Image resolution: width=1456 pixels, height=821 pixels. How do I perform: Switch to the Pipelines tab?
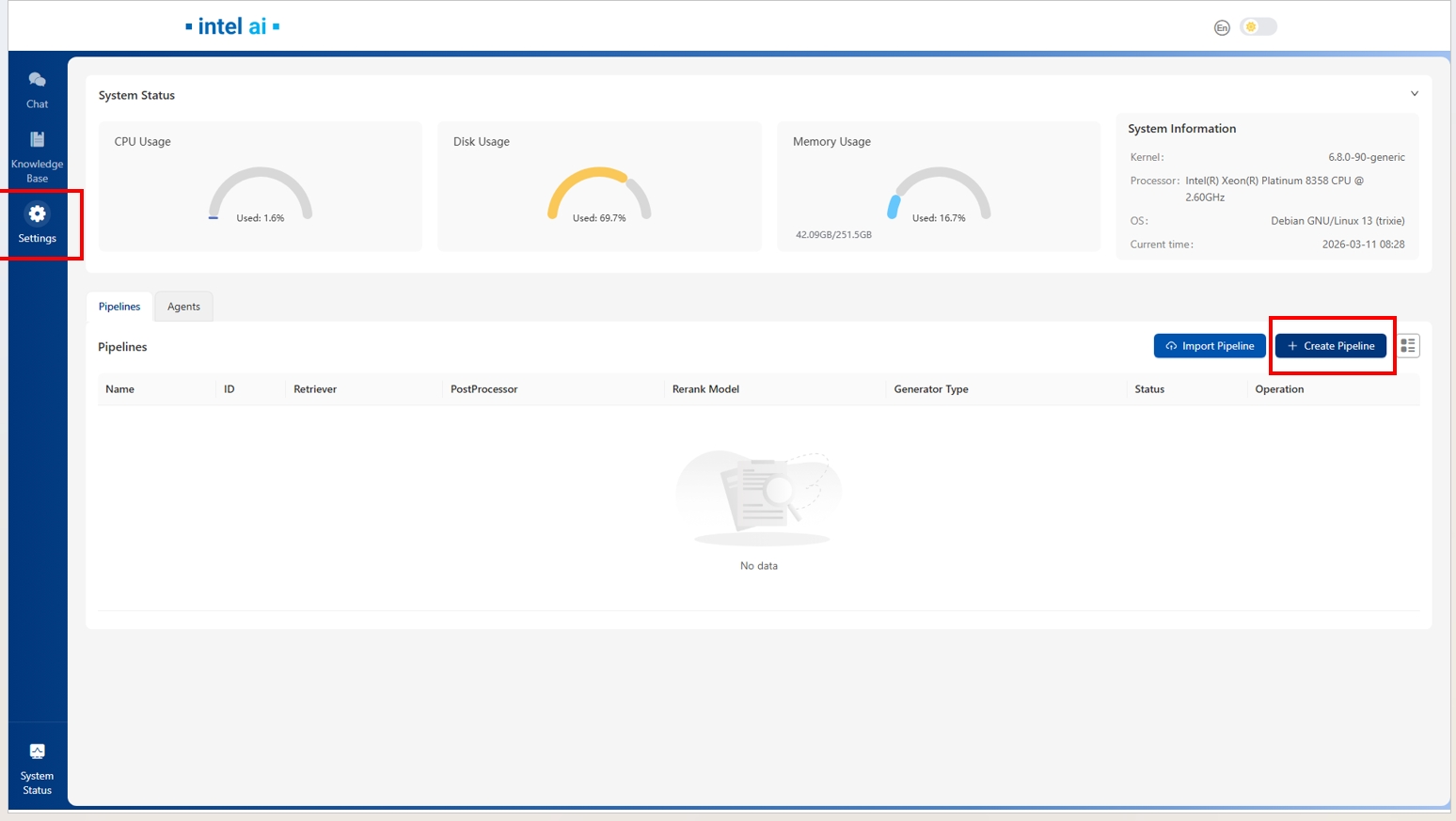point(119,307)
